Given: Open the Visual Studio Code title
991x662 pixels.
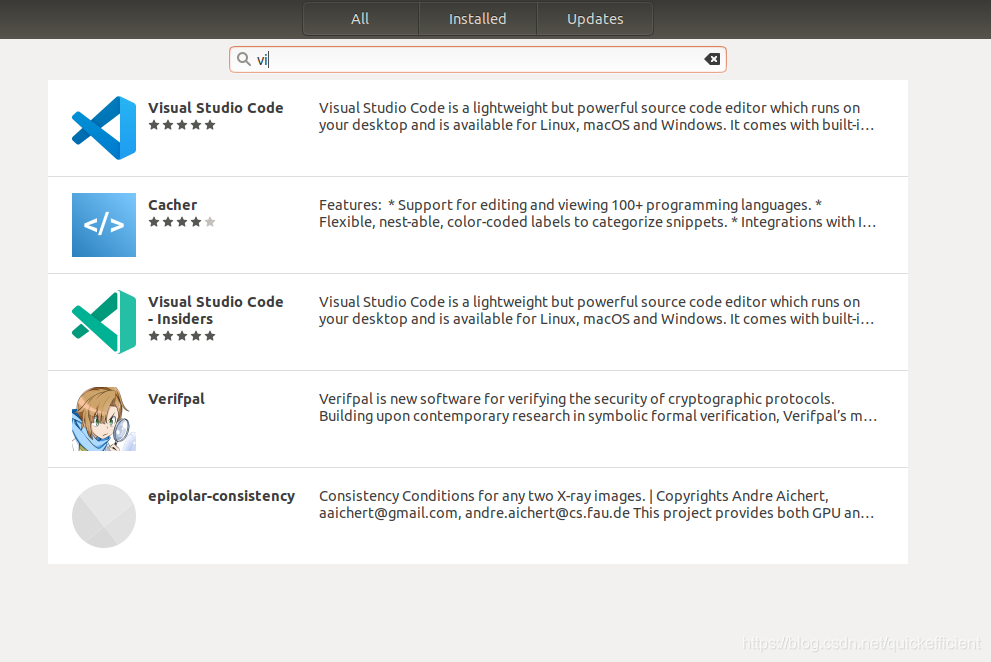Looking at the screenshot, I should [216, 108].
